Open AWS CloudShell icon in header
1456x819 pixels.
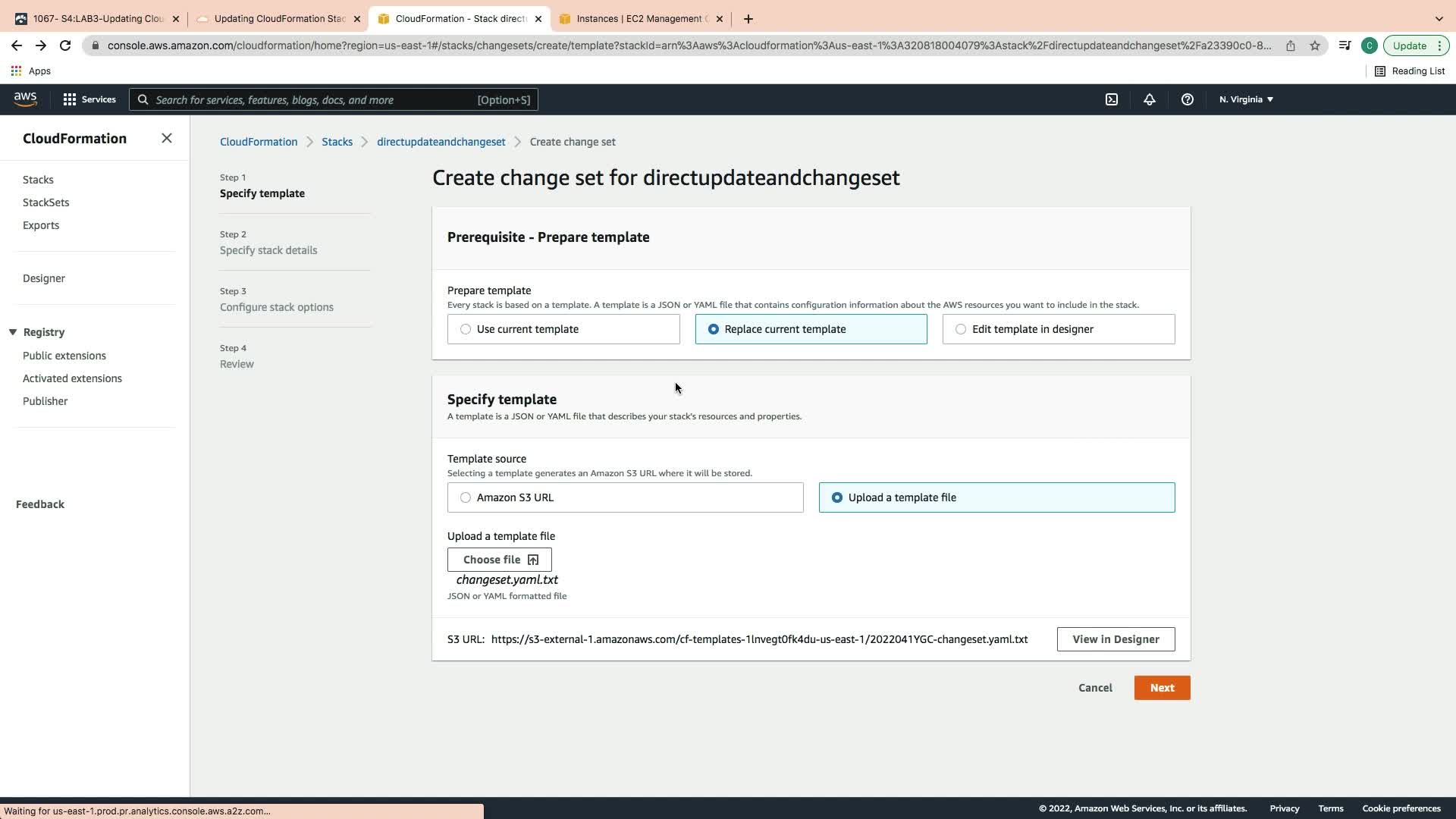1111,99
